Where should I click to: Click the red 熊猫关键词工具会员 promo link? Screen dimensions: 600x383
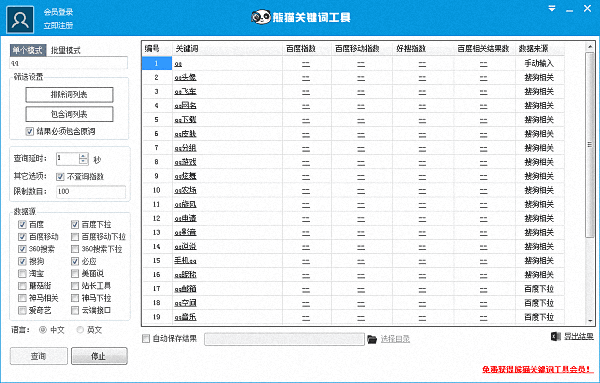click(x=538, y=370)
